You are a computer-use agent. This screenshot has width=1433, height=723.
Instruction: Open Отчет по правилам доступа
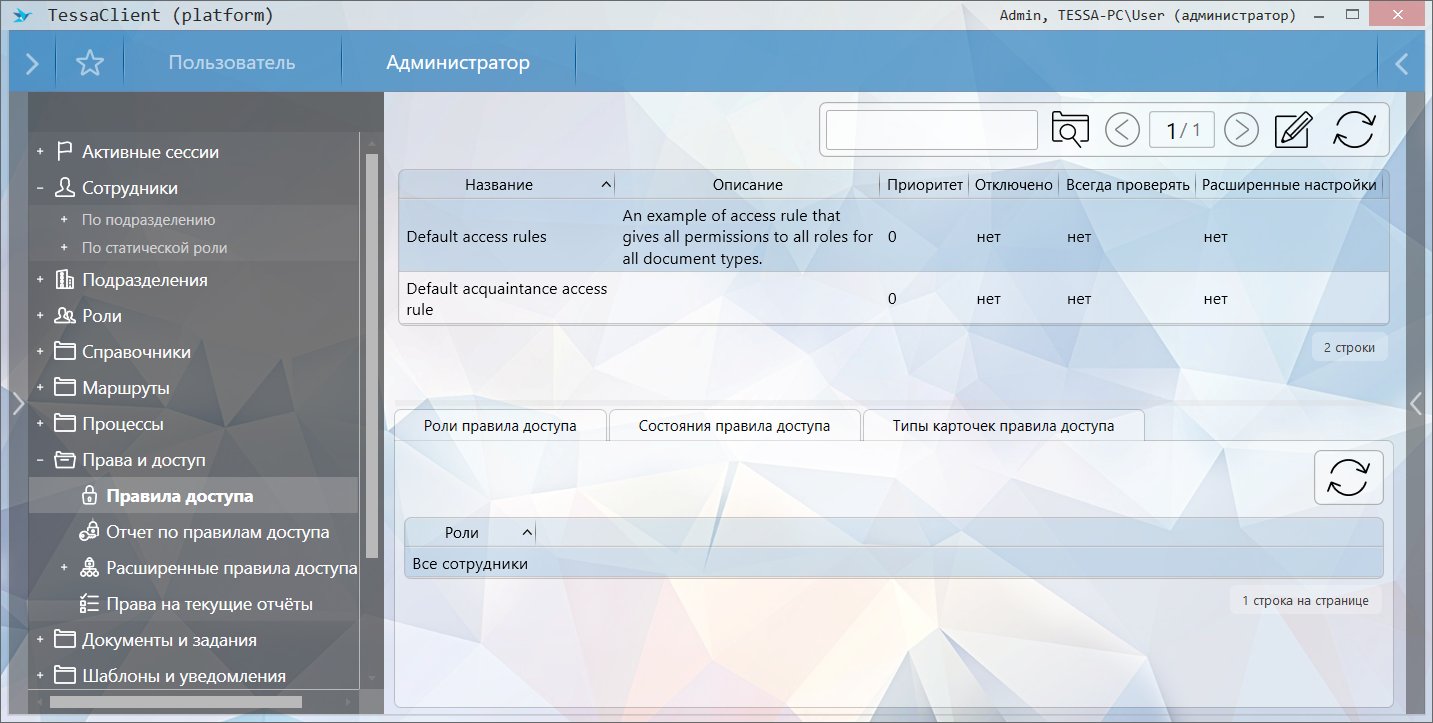tap(217, 532)
